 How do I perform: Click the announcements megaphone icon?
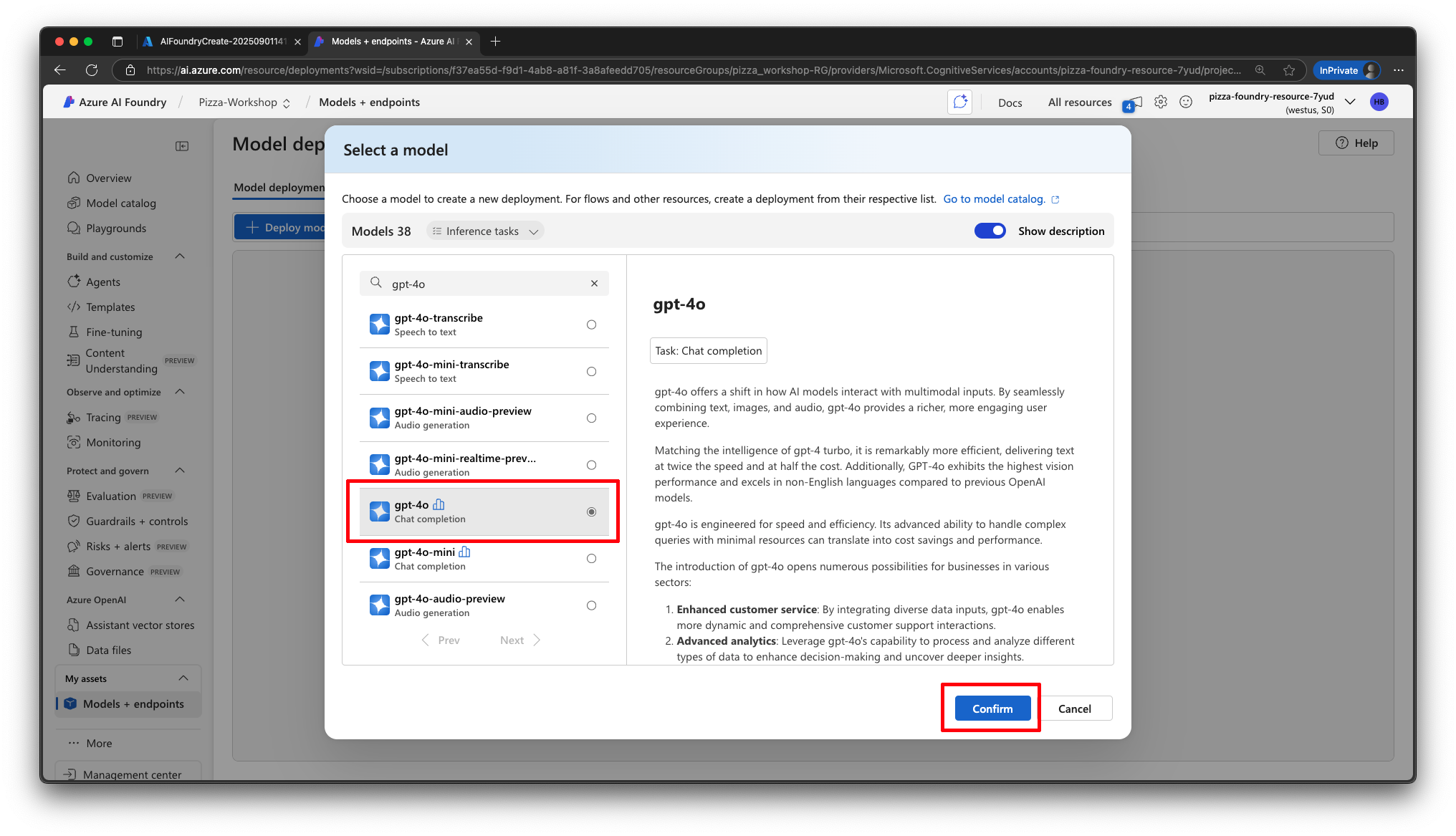(x=1134, y=103)
